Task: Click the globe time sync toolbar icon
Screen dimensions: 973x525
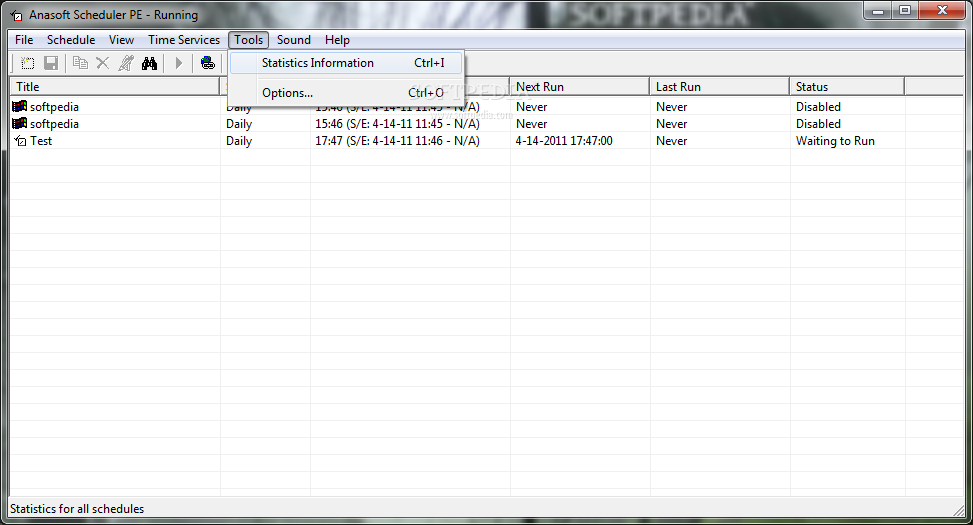Action: 208,63
